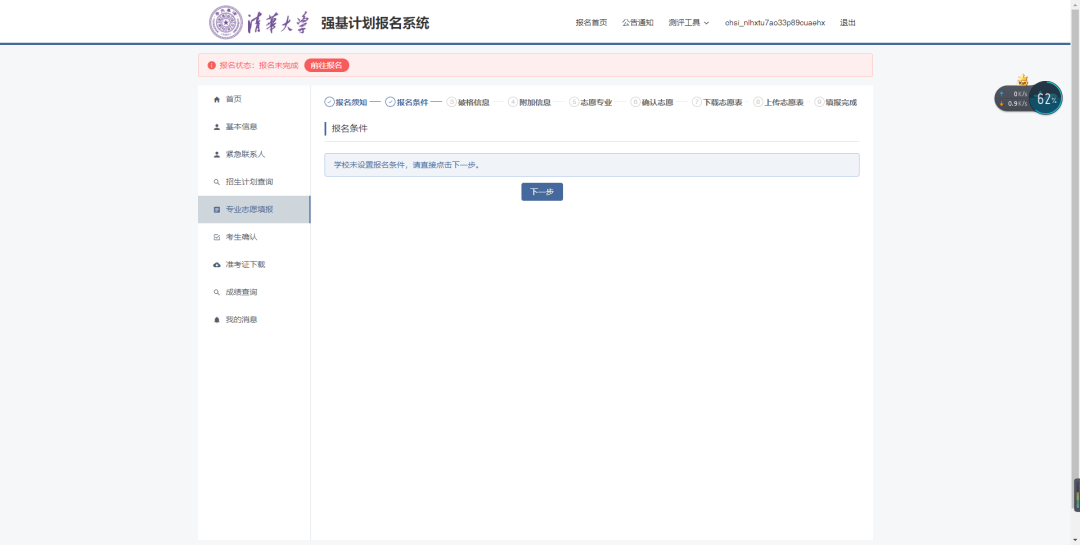Click the checked circle of 报名条件 step

pos(390,102)
